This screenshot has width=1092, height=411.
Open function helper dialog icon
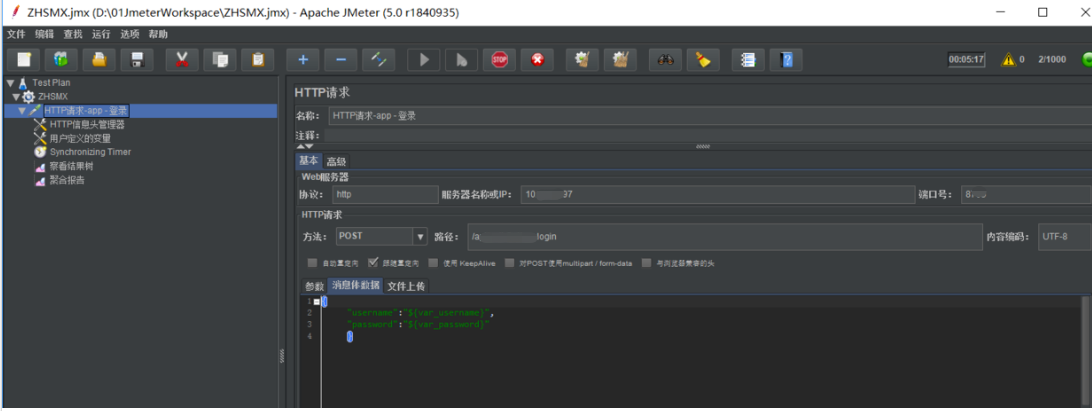[x=748, y=60]
